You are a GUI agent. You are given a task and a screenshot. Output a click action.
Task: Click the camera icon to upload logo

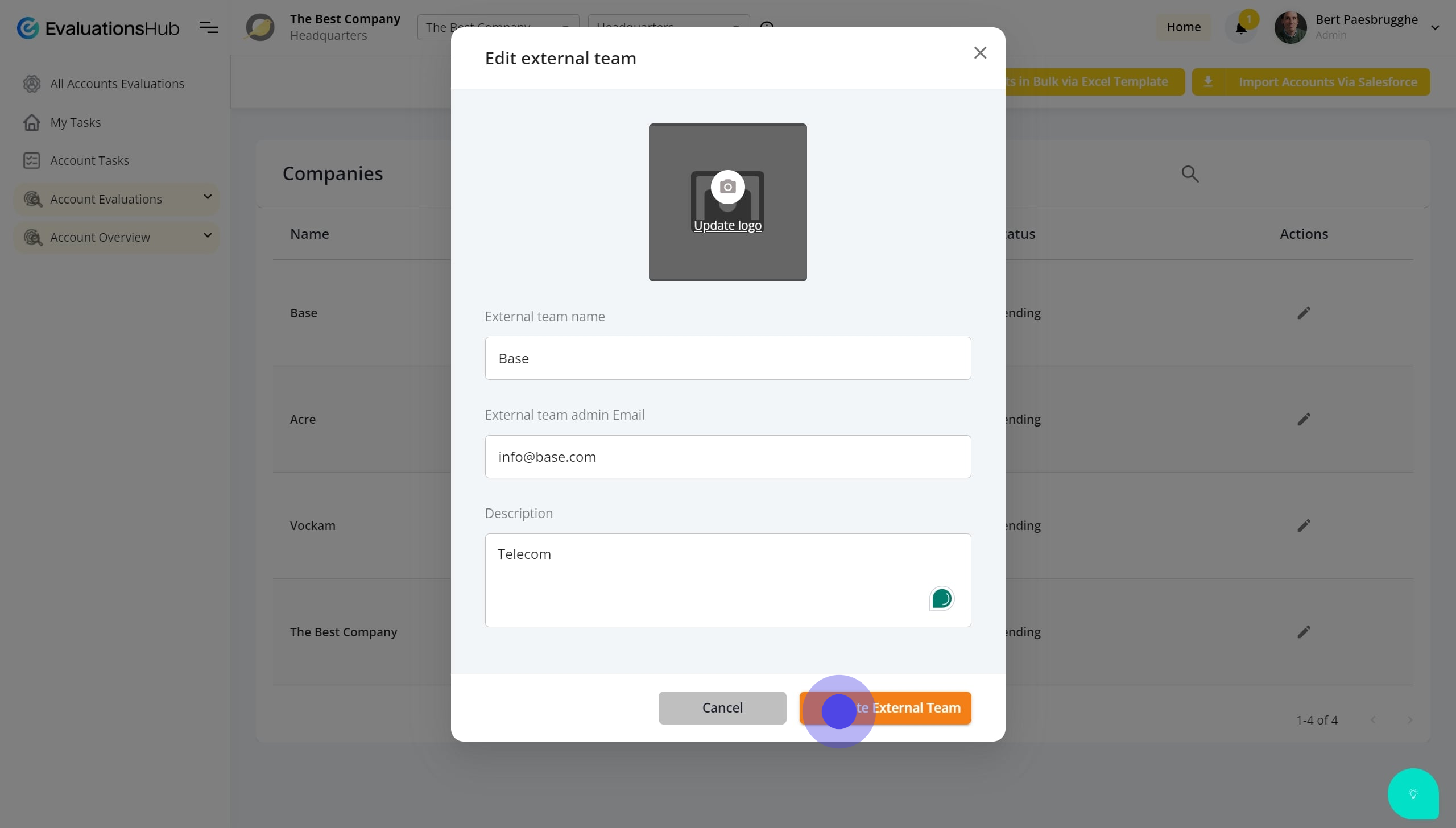tap(727, 187)
